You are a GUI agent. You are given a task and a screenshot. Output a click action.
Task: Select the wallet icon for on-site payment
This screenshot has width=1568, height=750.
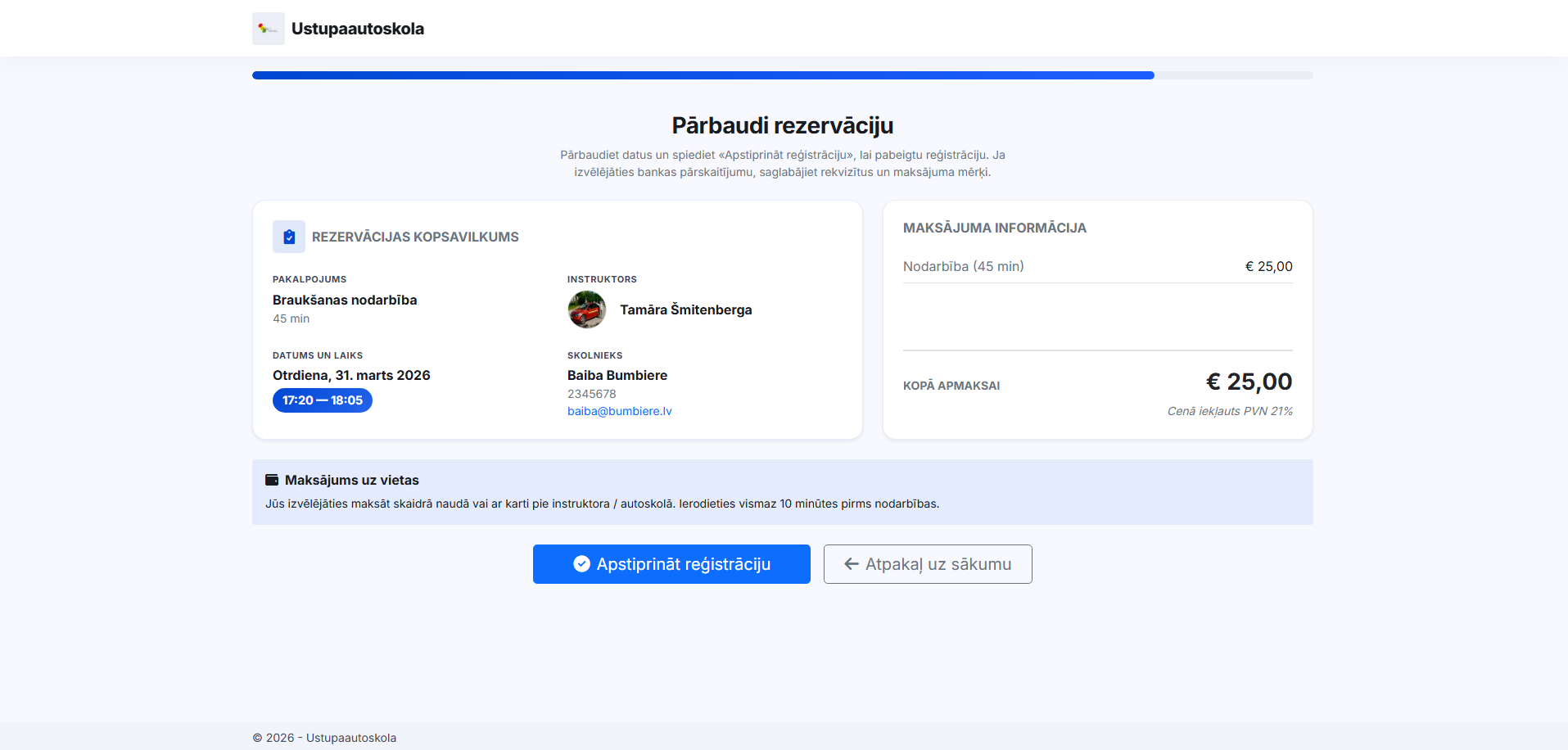[x=271, y=479]
